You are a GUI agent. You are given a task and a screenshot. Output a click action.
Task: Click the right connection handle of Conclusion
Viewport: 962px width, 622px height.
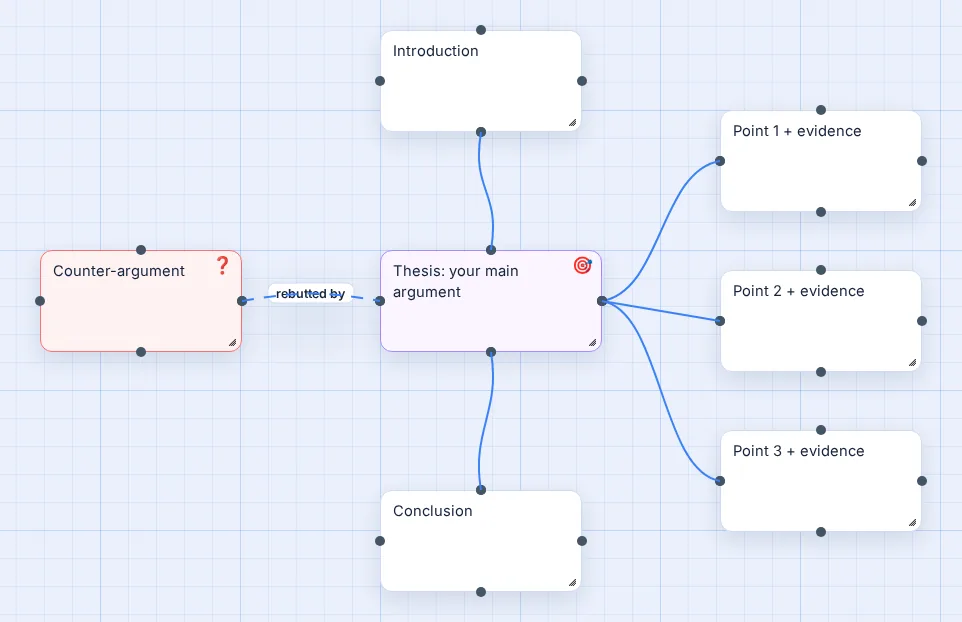(x=582, y=541)
